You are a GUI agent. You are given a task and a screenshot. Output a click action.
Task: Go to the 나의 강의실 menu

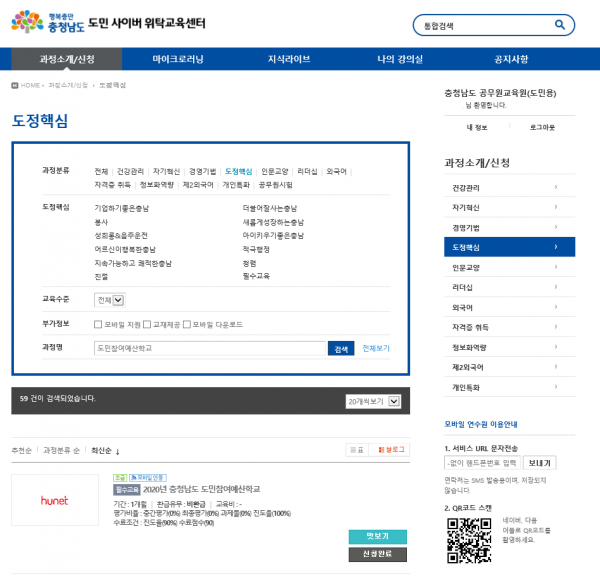pyautogui.click(x=400, y=59)
